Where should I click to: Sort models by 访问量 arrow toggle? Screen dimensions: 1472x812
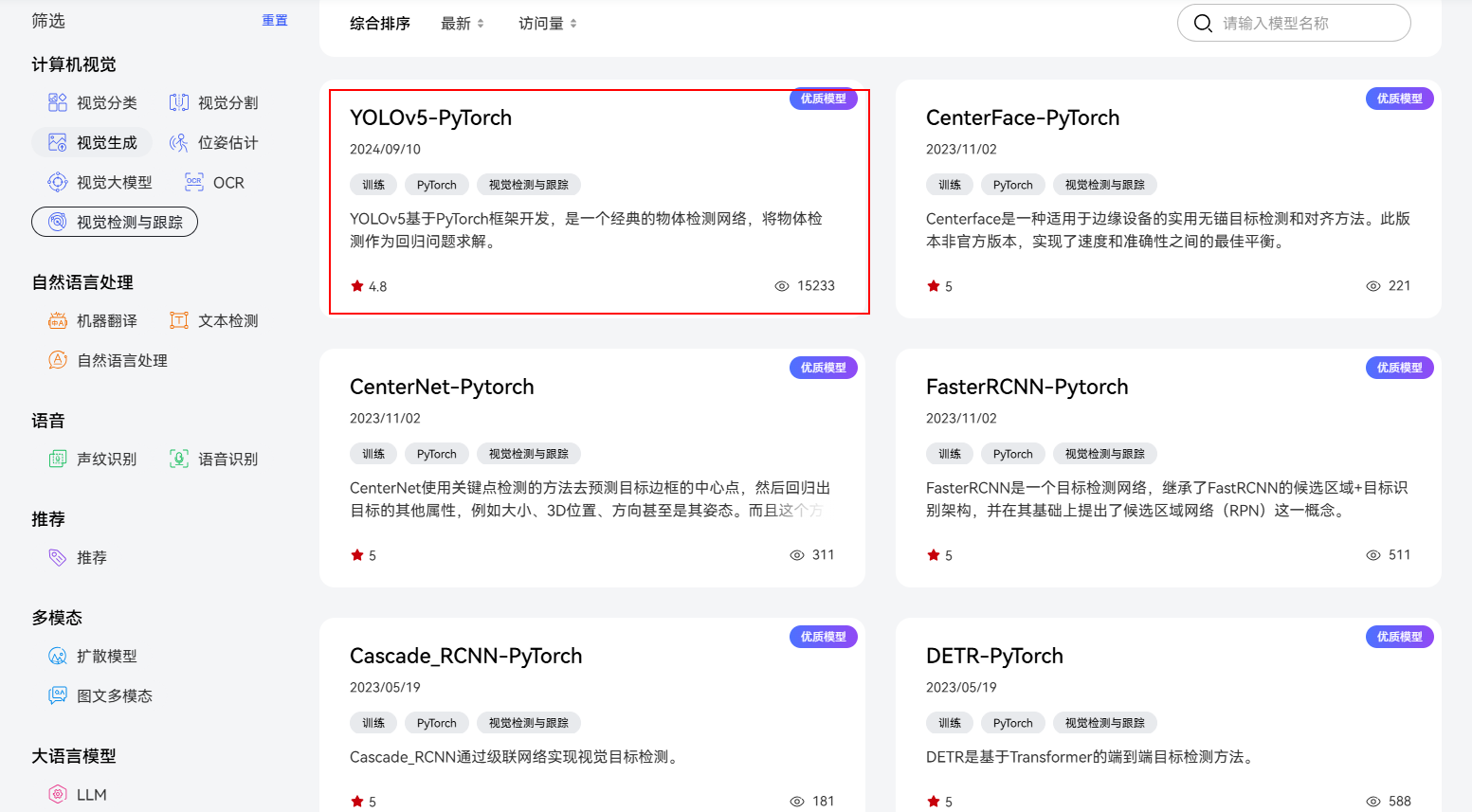point(573,23)
